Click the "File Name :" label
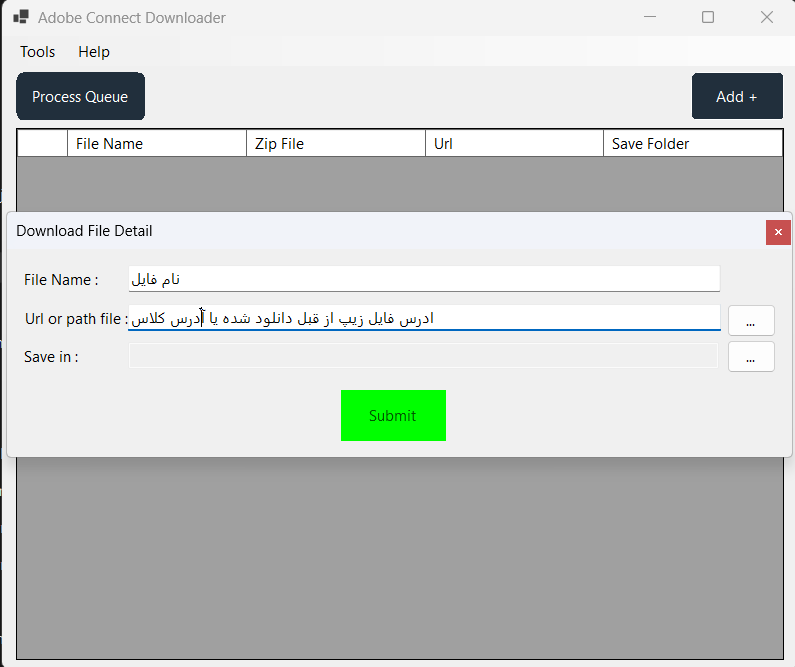Screen dimensions: 795x667 coord(61,280)
